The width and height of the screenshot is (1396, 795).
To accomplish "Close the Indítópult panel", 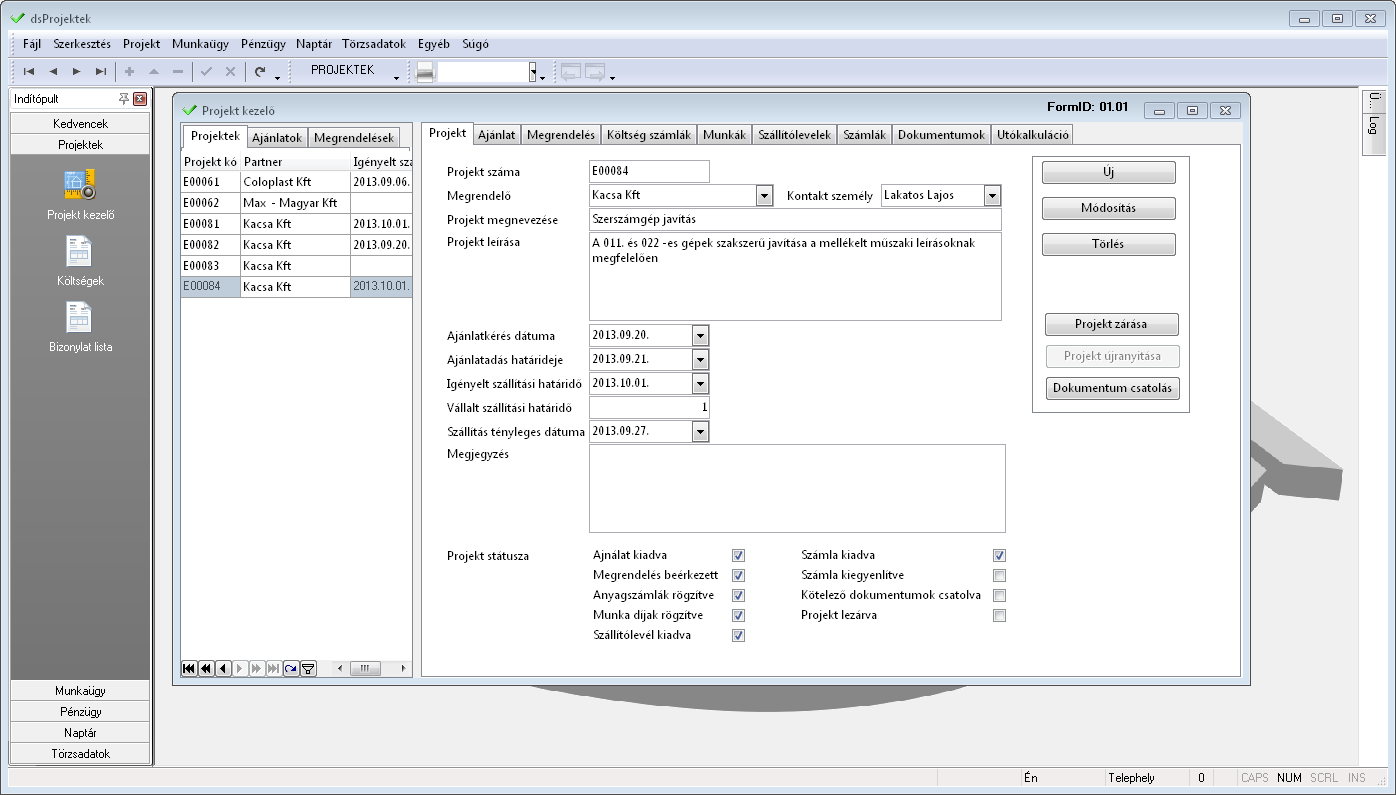I will pos(140,99).
